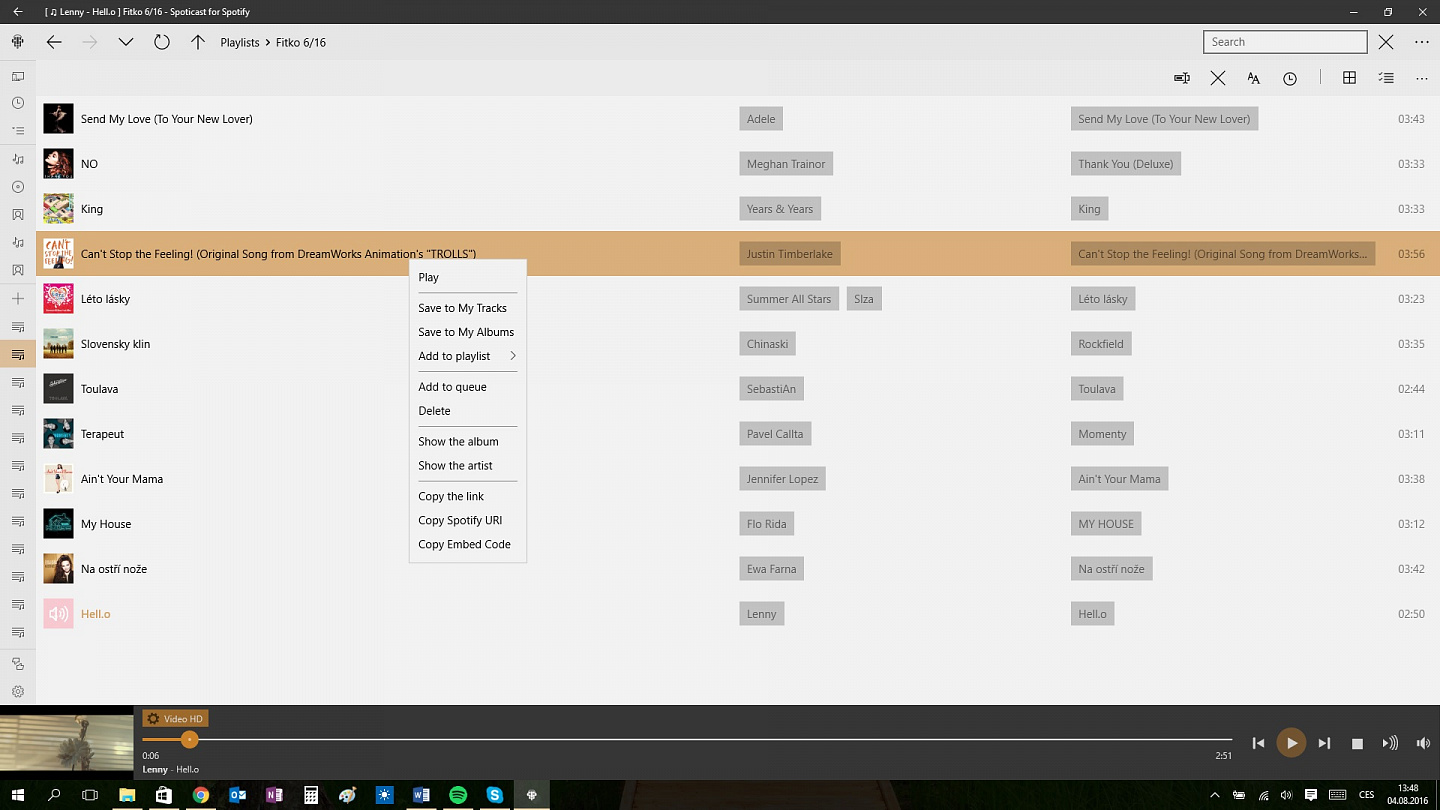1440x810 pixels.
Task: Open the Adele artist tag
Action: pos(761,119)
